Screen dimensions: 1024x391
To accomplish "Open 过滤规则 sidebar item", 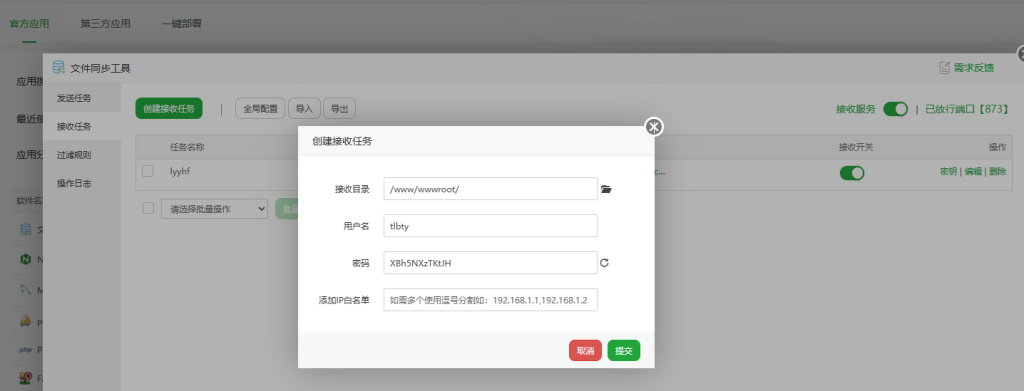I will [x=82, y=155].
